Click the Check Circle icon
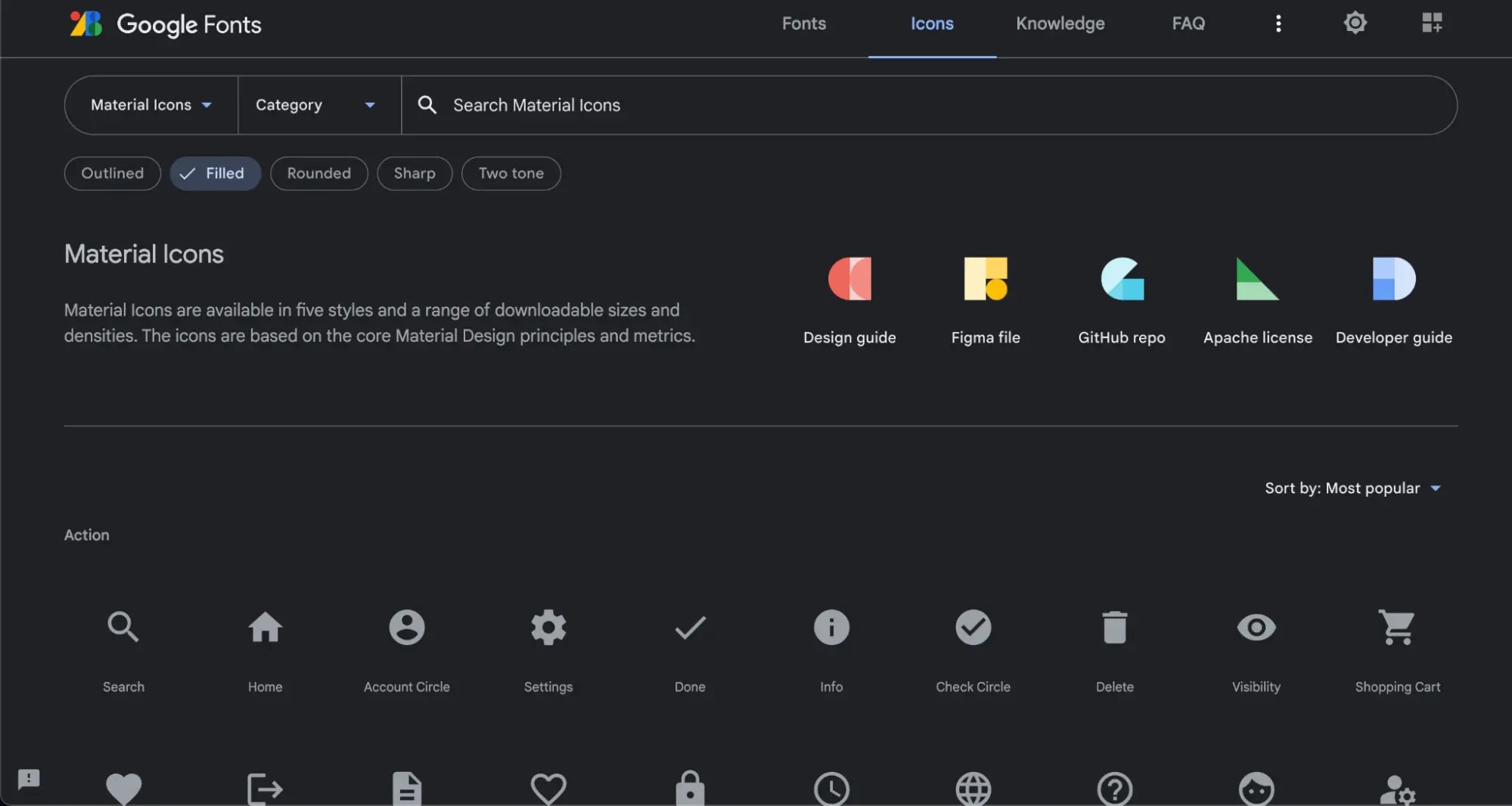 click(x=973, y=628)
